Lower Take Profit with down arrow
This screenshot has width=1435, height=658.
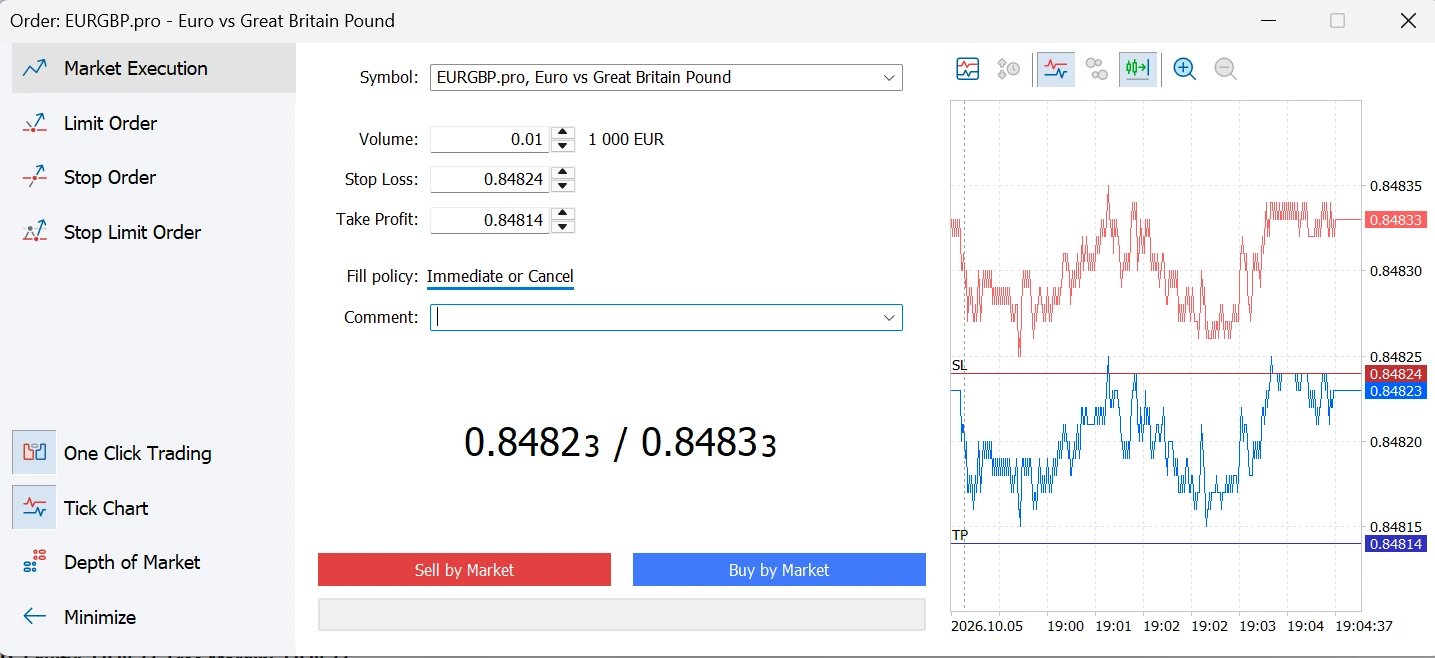(x=564, y=226)
